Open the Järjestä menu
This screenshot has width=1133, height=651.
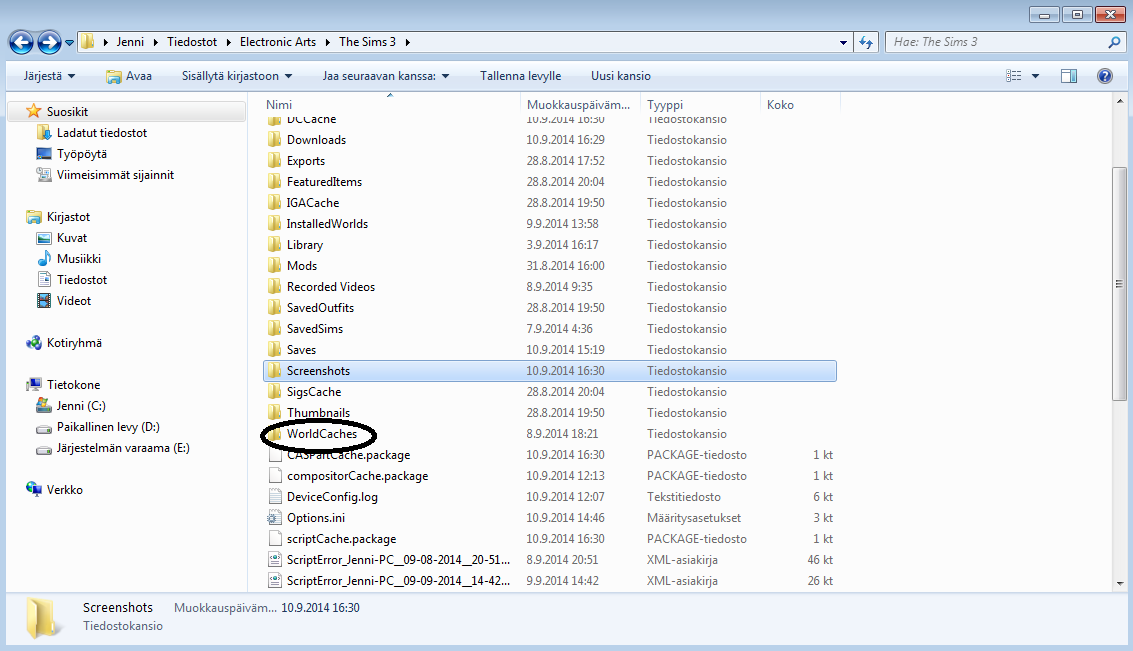pos(49,76)
